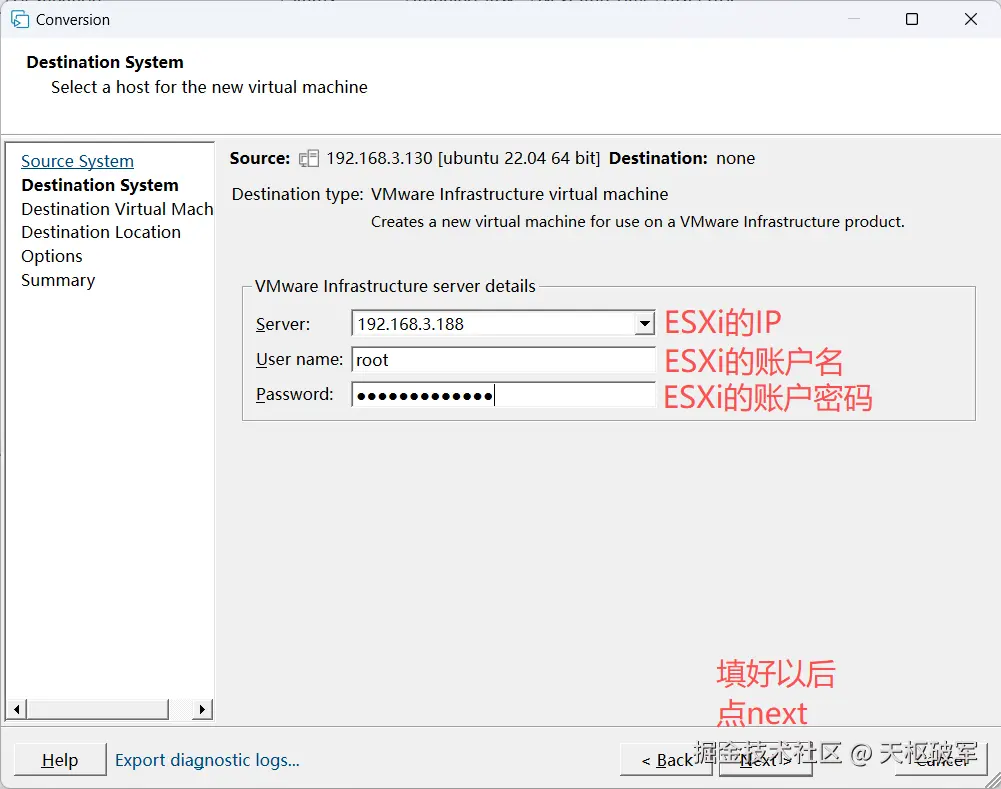Click Cancel to abort the conversion wizard

pyautogui.click(x=938, y=760)
